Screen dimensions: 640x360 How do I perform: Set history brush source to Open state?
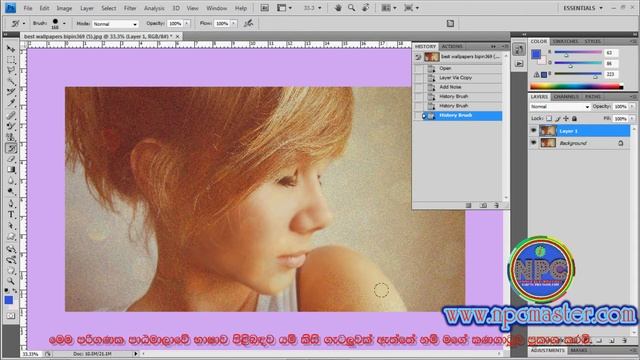(x=418, y=68)
